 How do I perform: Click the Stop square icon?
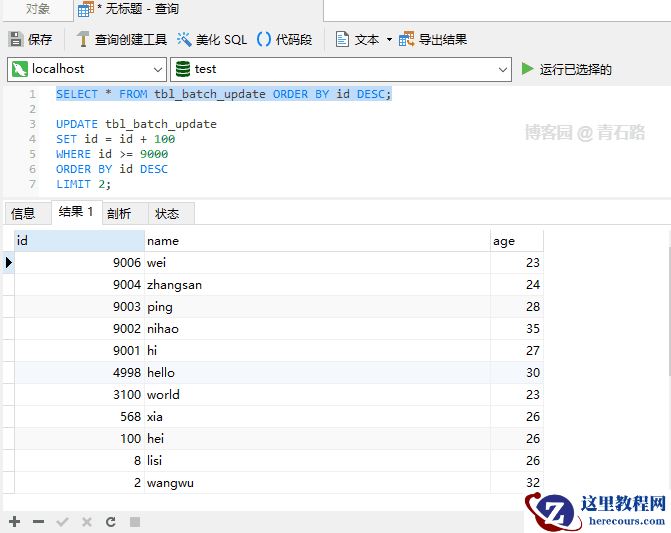(135, 521)
